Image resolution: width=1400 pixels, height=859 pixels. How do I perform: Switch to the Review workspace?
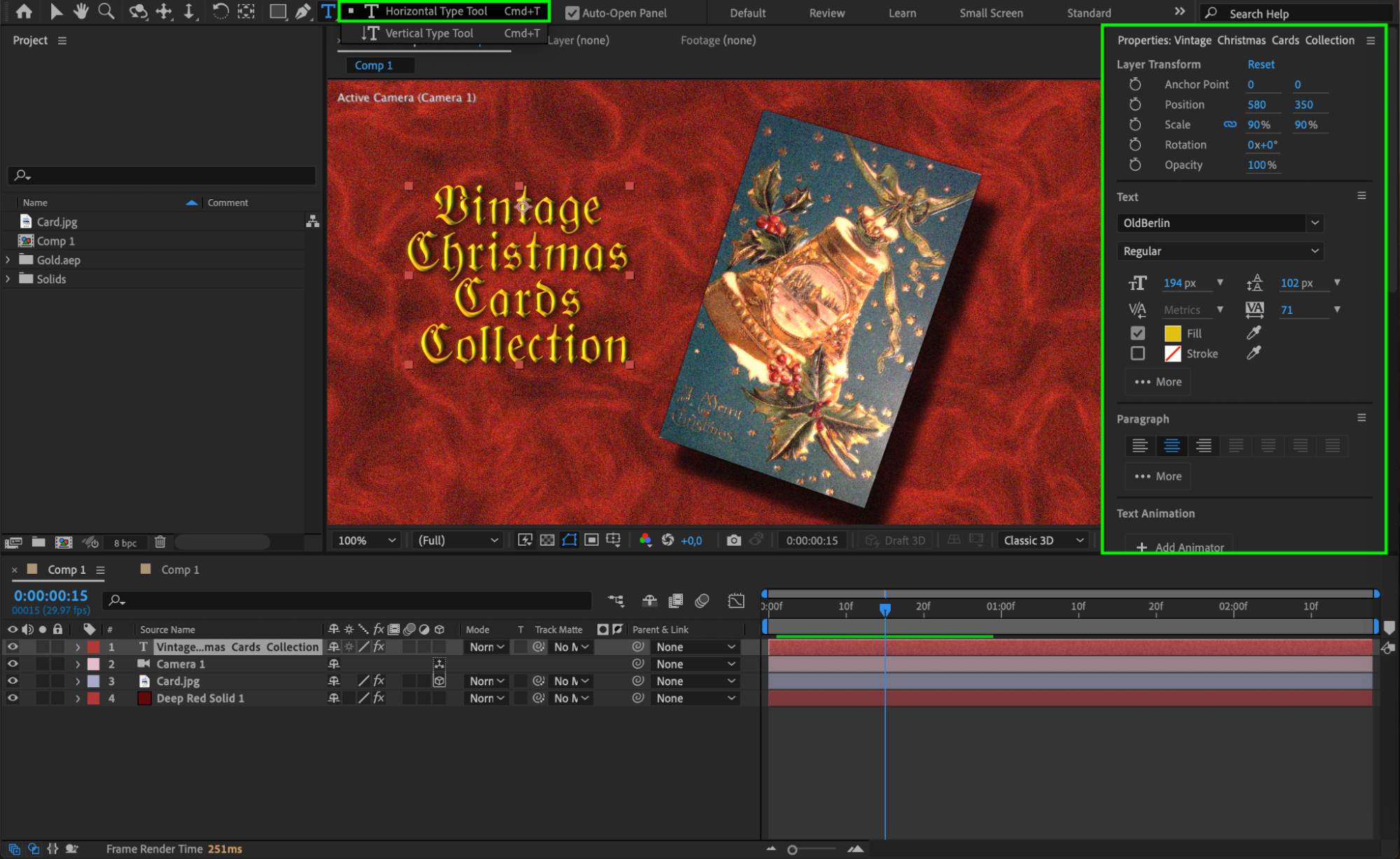click(826, 13)
